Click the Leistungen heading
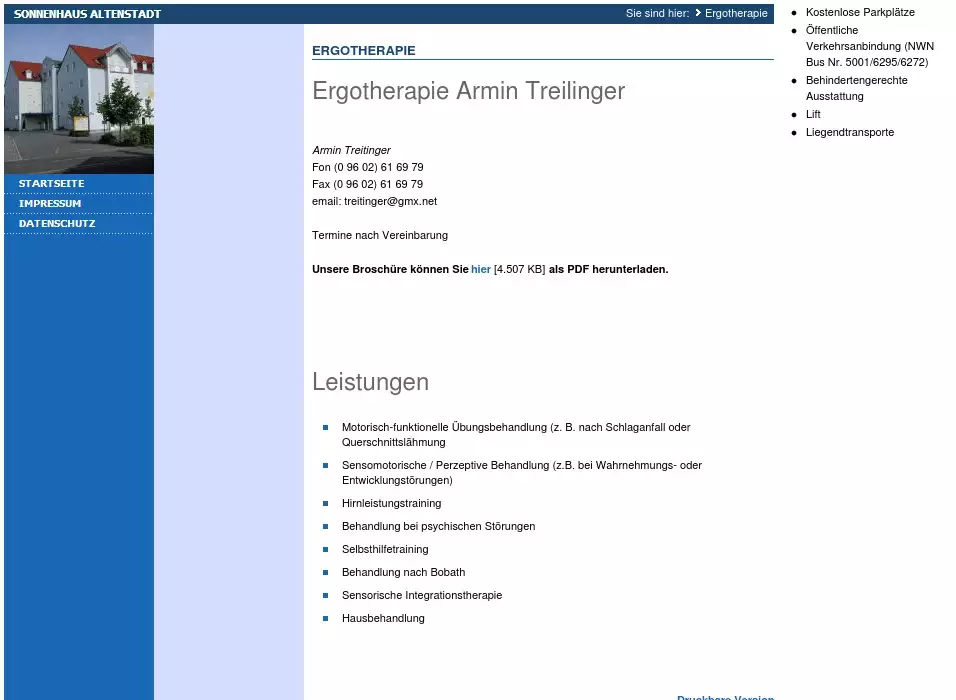Image resolution: width=956 pixels, height=700 pixels. (x=370, y=382)
